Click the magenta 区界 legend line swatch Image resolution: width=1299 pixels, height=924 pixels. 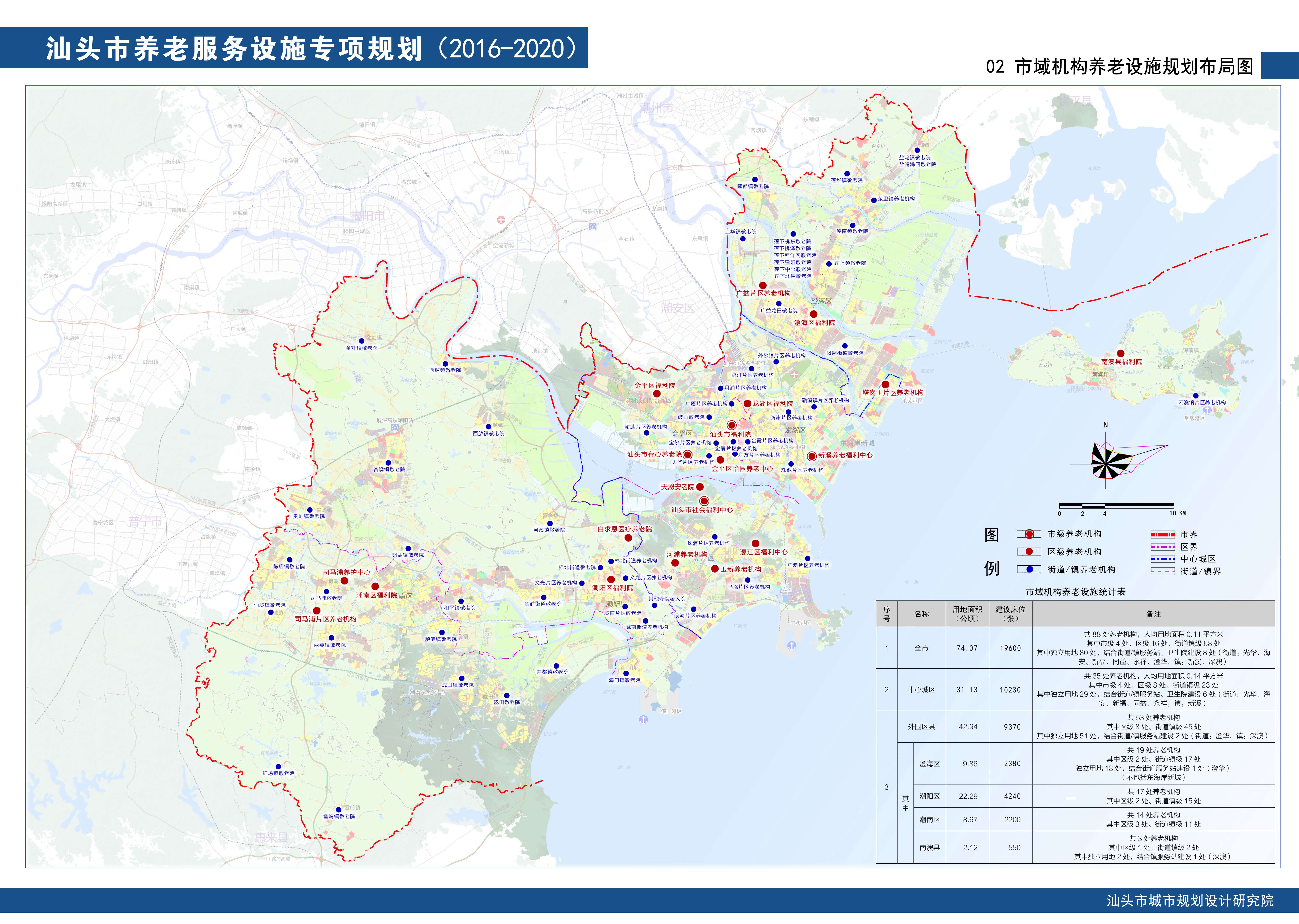click(x=1163, y=547)
